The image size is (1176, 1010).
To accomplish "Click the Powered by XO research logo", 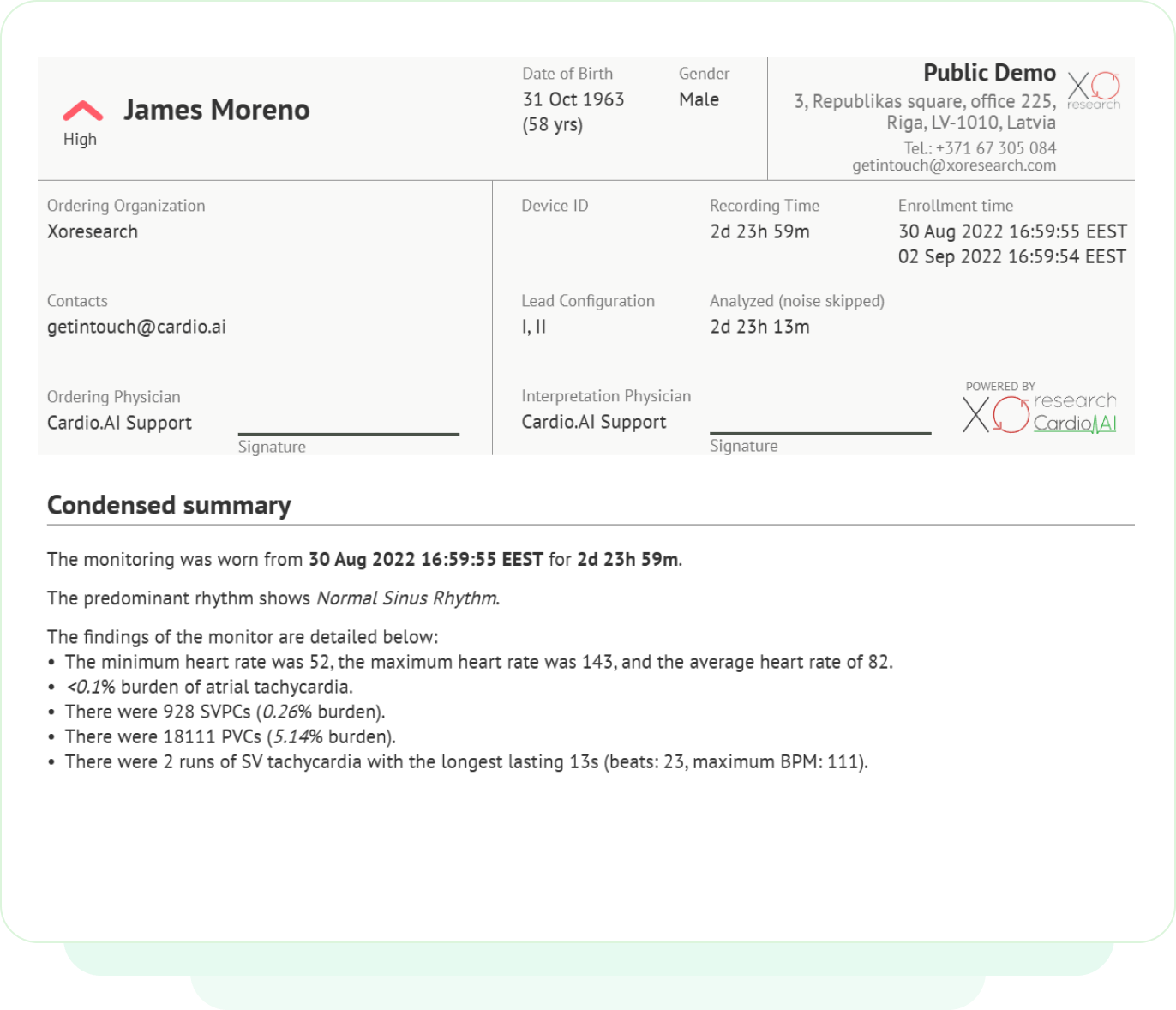I will click(996, 415).
